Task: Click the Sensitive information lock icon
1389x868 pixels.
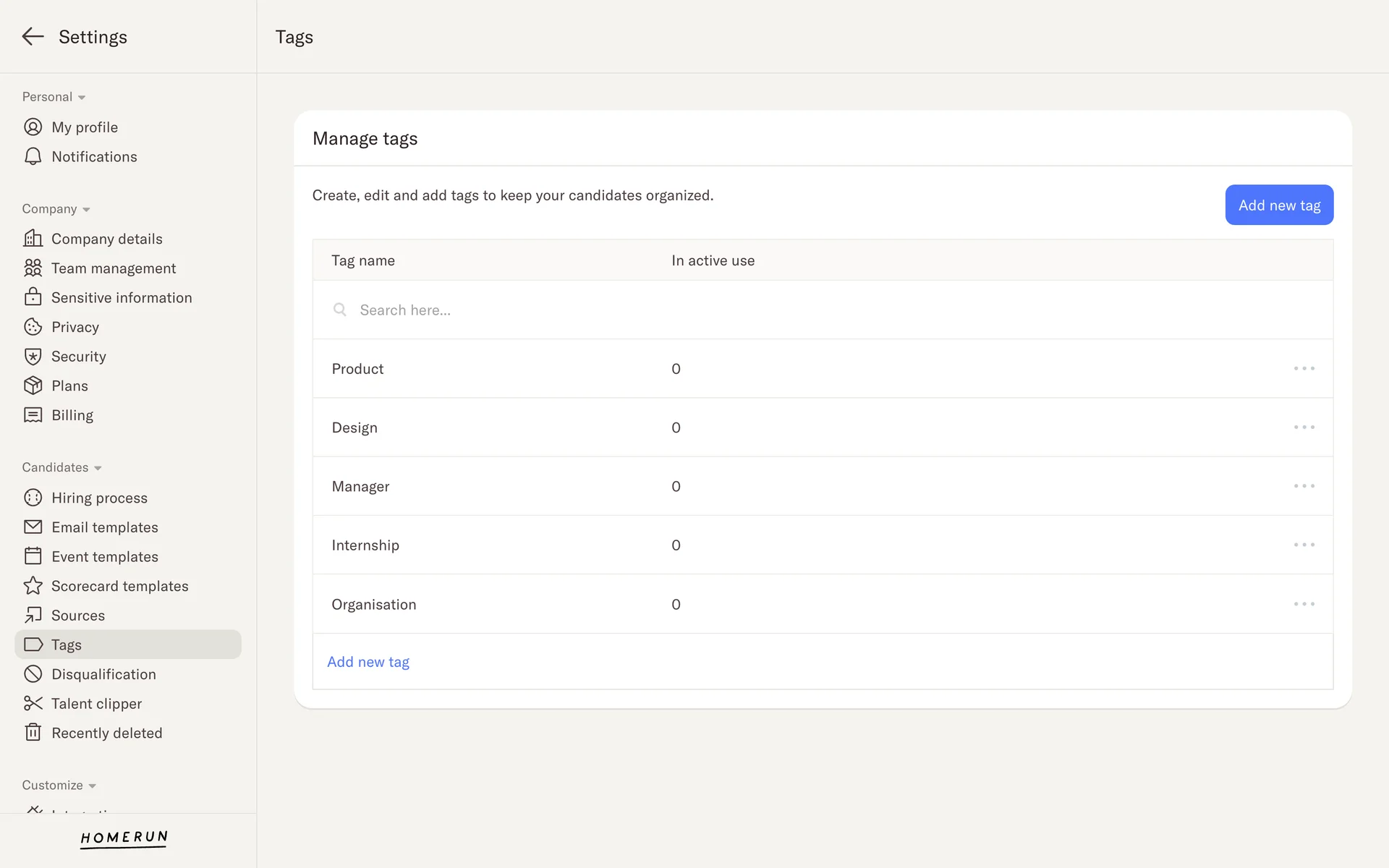Action: 33,297
